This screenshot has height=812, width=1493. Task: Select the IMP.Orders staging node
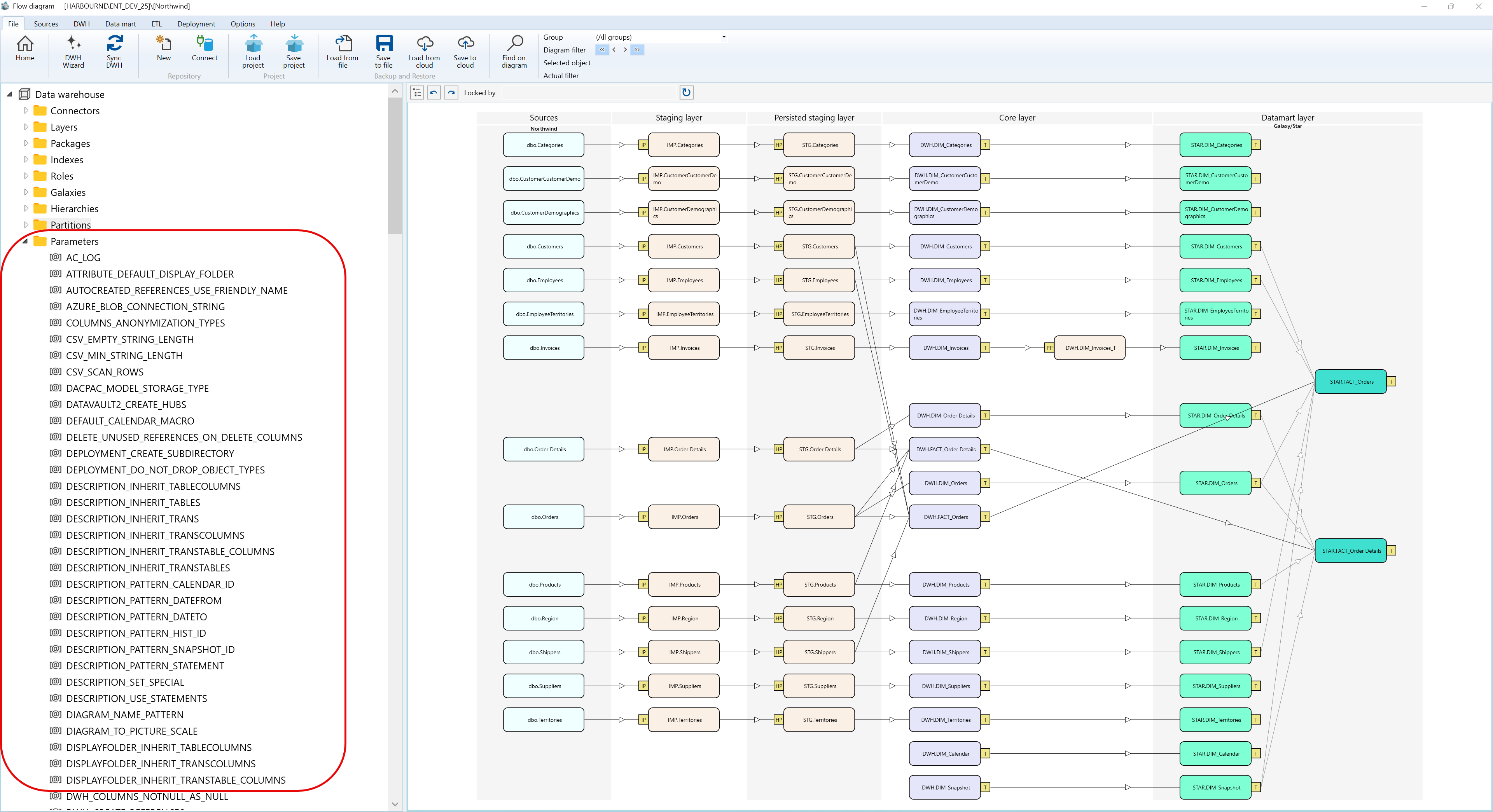pos(684,517)
